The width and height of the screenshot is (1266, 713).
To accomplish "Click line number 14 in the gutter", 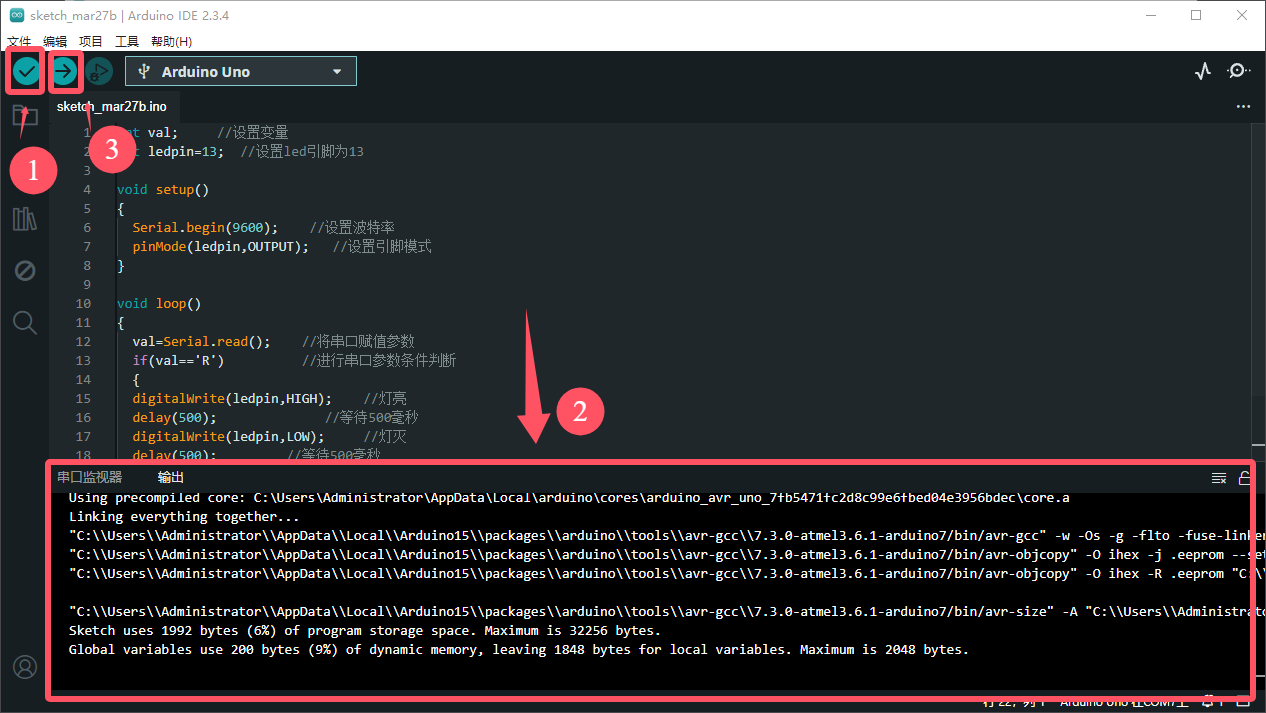I will (83, 379).
